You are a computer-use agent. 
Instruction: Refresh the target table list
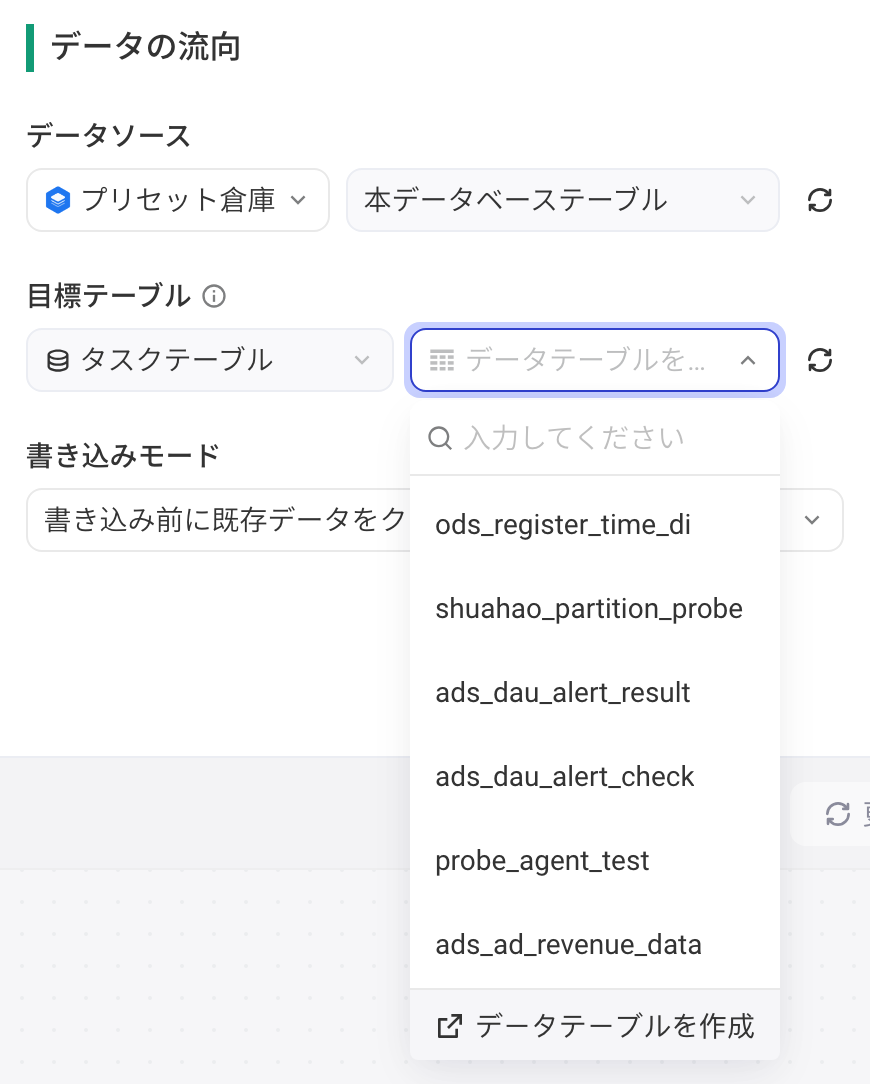pyautogui.click(x=820, y=360)
